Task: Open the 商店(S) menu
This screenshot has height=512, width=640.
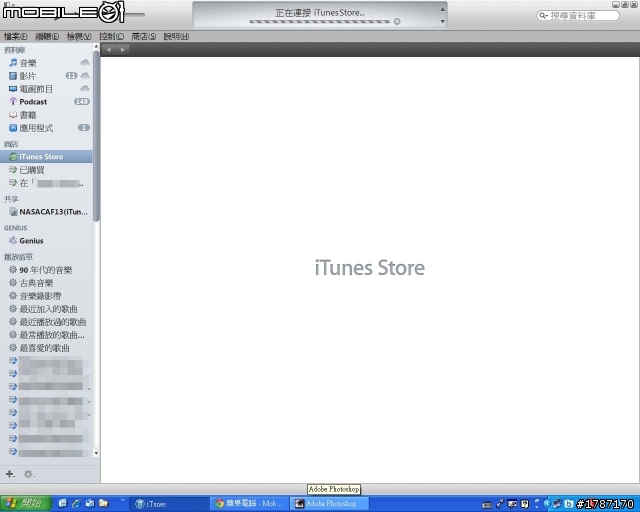Action: point(144,36)
